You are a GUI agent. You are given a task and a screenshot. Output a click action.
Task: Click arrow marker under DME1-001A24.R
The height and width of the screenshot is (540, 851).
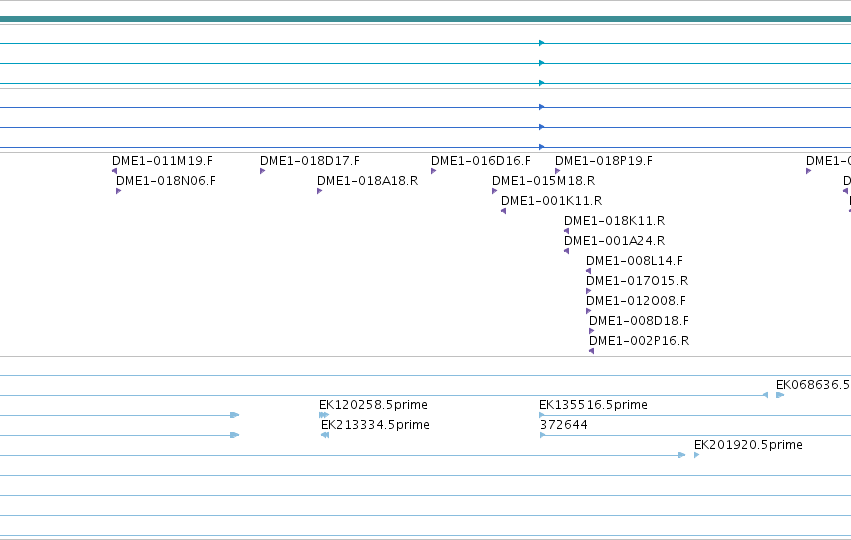click(x=567, y=251)
